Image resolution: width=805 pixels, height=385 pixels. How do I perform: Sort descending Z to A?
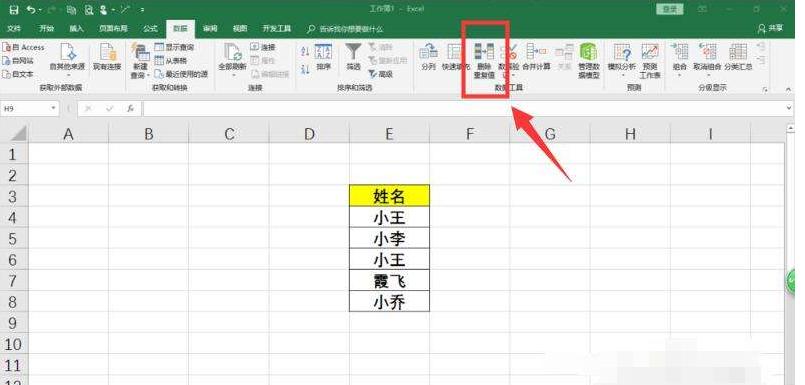[x=305, y=69]
